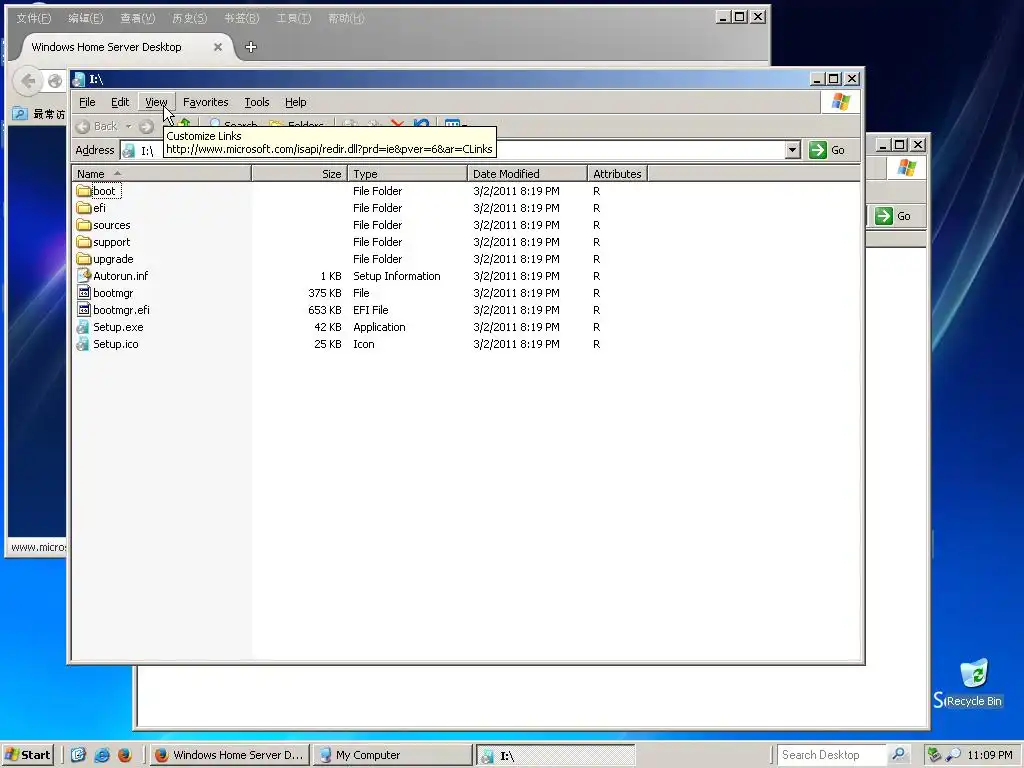Click the red Delete toolbar icon
Screen dimensions: 1024x768
coord(396,123)
